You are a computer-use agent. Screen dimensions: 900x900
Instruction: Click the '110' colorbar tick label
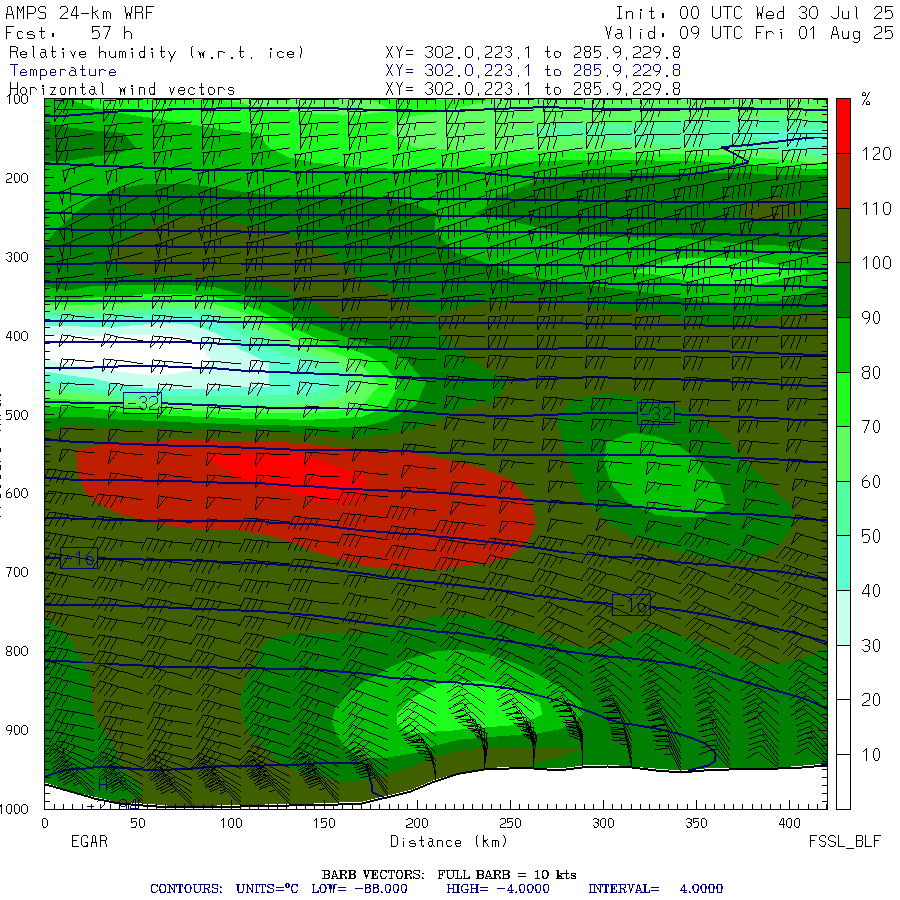pos(876,208)
